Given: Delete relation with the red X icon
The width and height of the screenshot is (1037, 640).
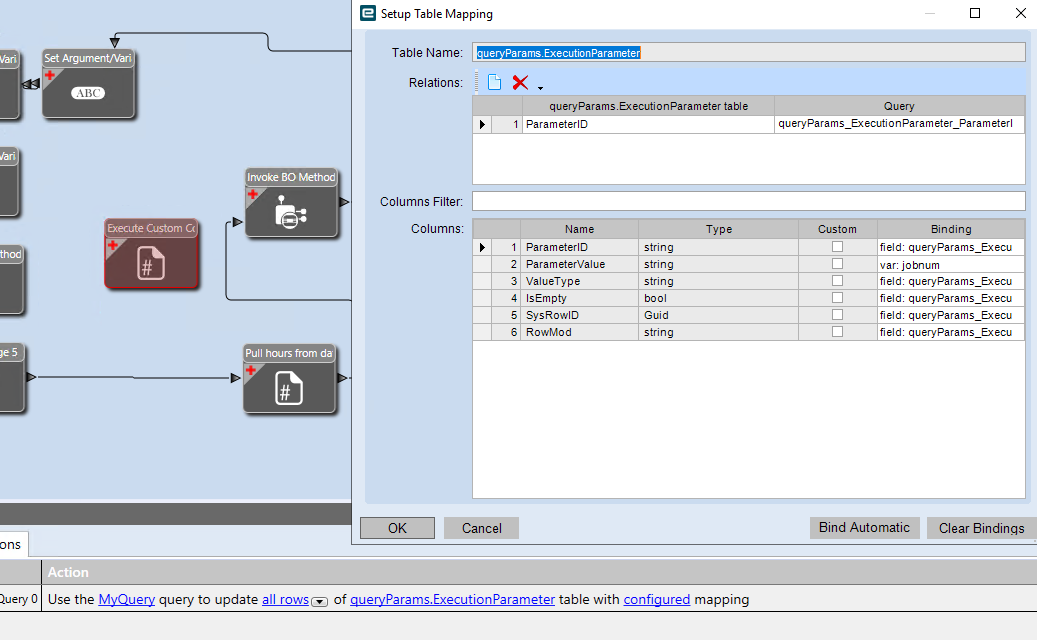Looking at the screenshot, I should click(520, 82).
